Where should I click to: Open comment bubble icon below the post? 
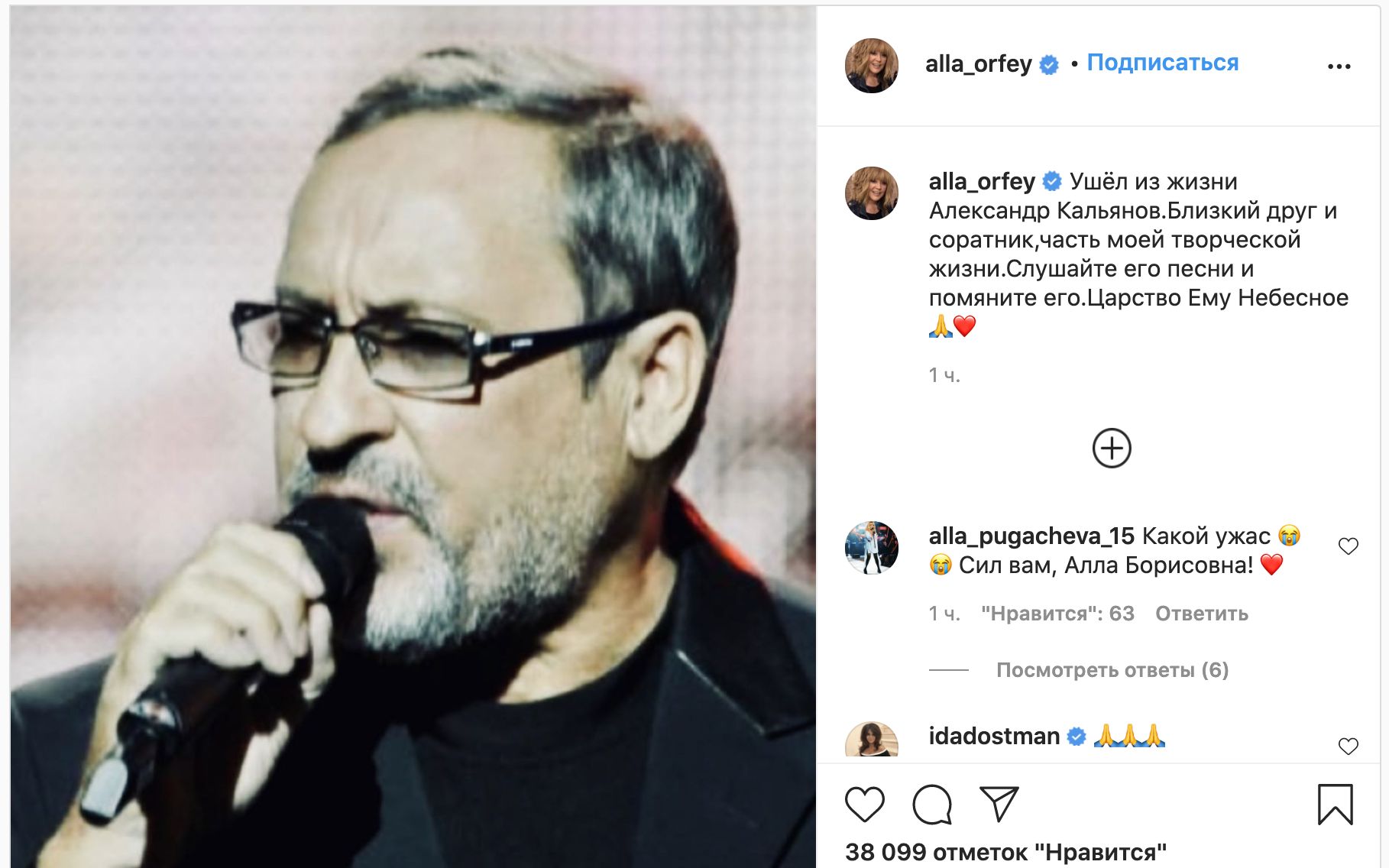click(932, 805)
